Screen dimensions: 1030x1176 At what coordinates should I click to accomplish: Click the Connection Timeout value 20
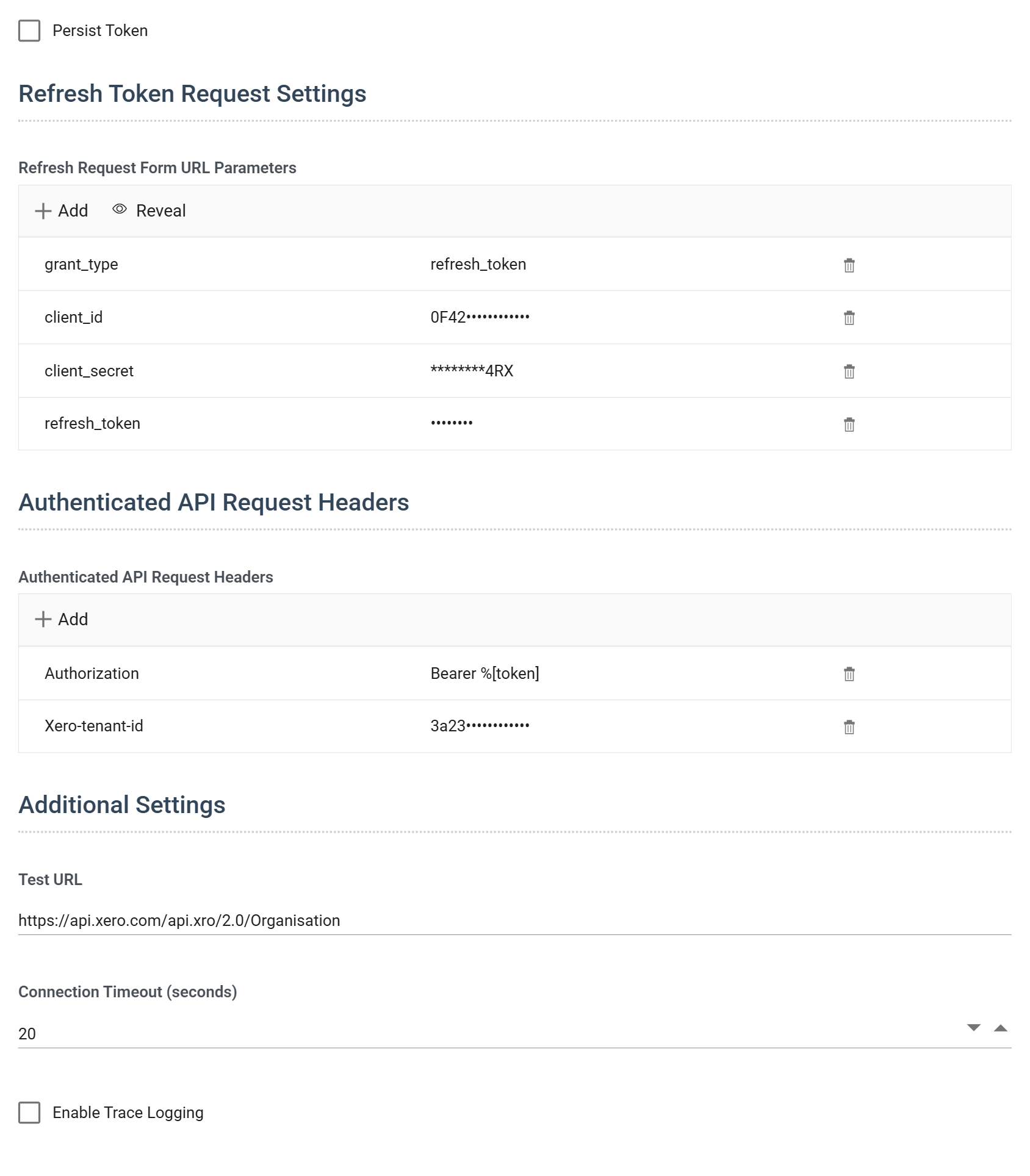click(x=27, y=1034)
